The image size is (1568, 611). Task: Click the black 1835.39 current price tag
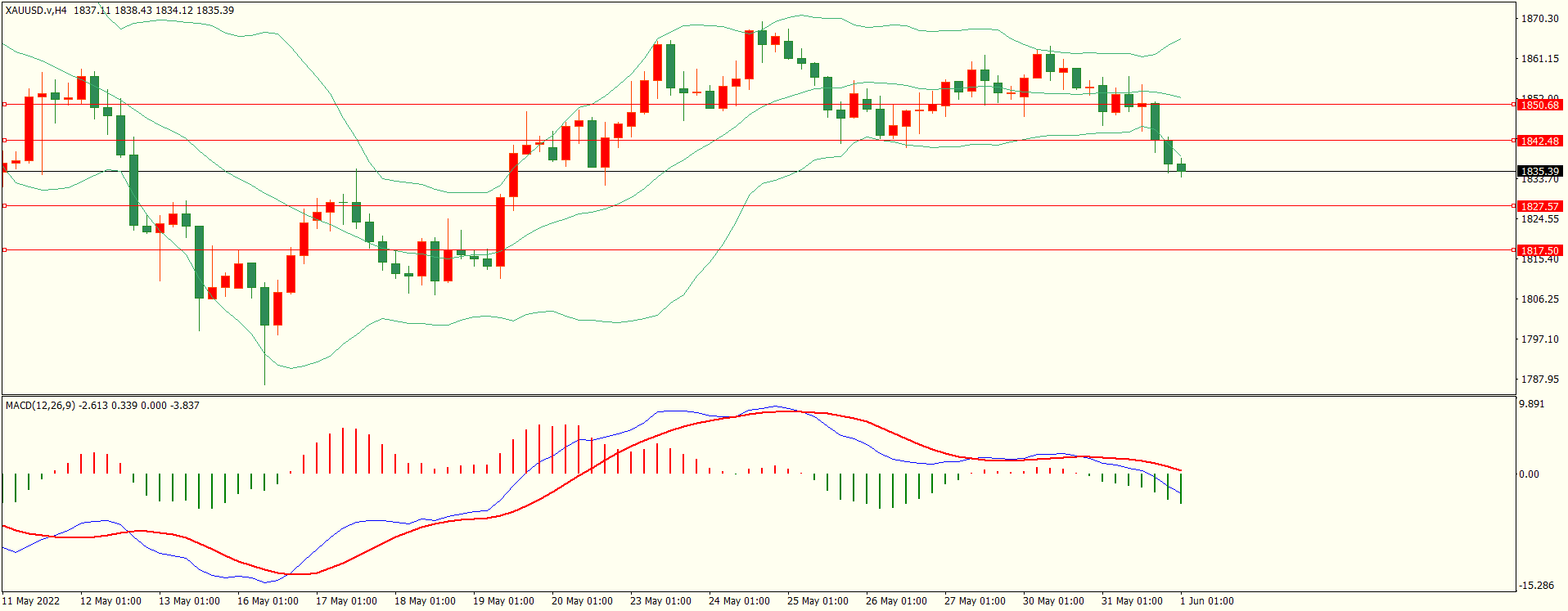(1539, 171)
